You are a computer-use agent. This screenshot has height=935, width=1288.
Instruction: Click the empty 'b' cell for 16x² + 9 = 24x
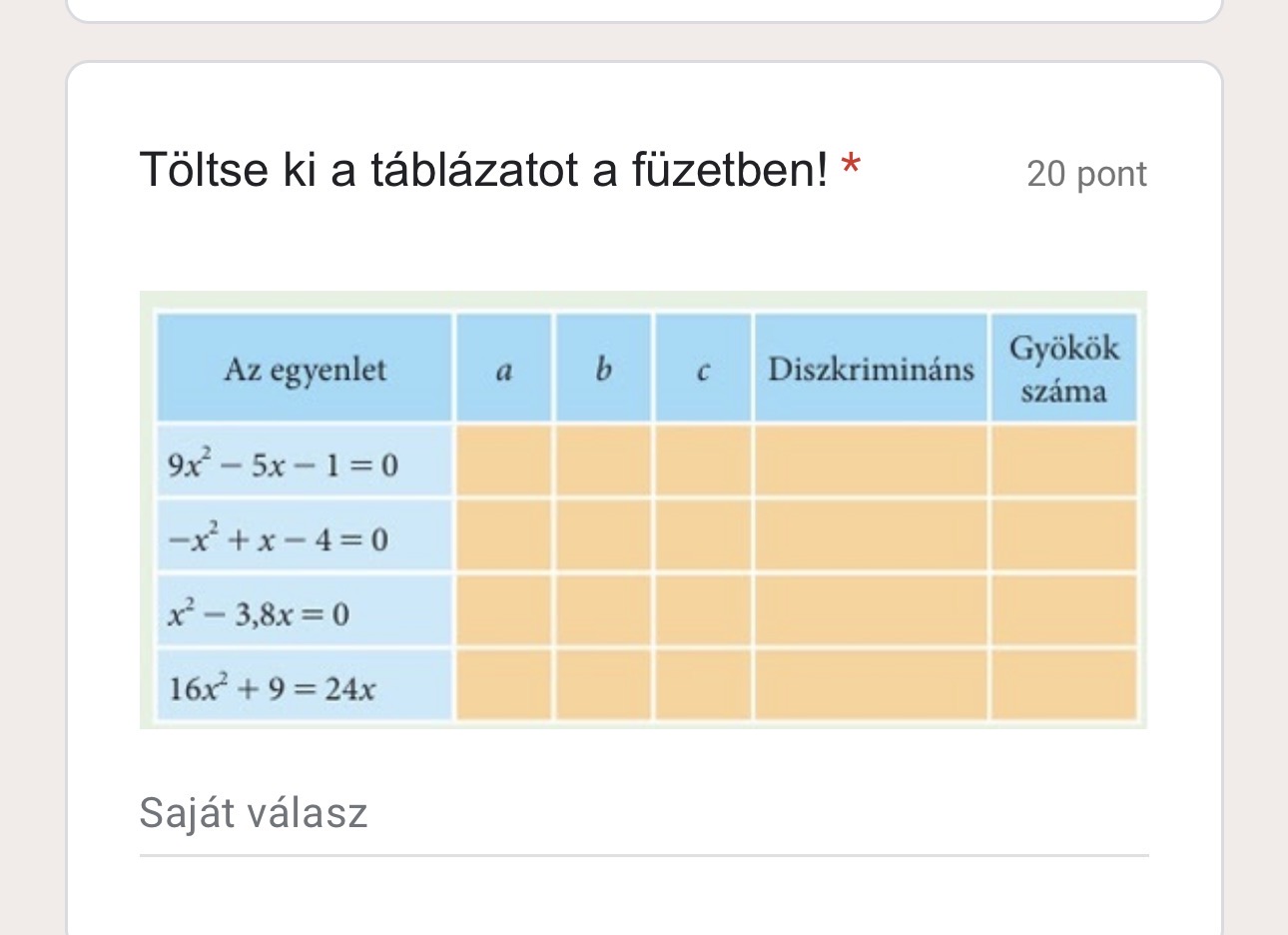click(603, 685)
